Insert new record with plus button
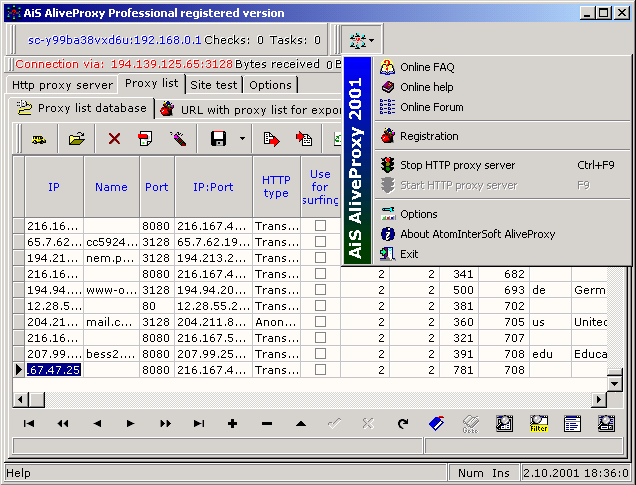The width and height of the screenshot is (636, 485). tap(232, 424)
